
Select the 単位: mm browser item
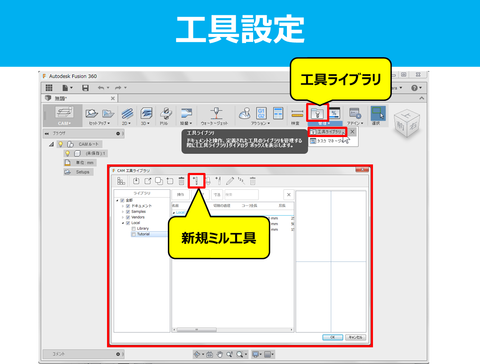[x=80, y=163]
